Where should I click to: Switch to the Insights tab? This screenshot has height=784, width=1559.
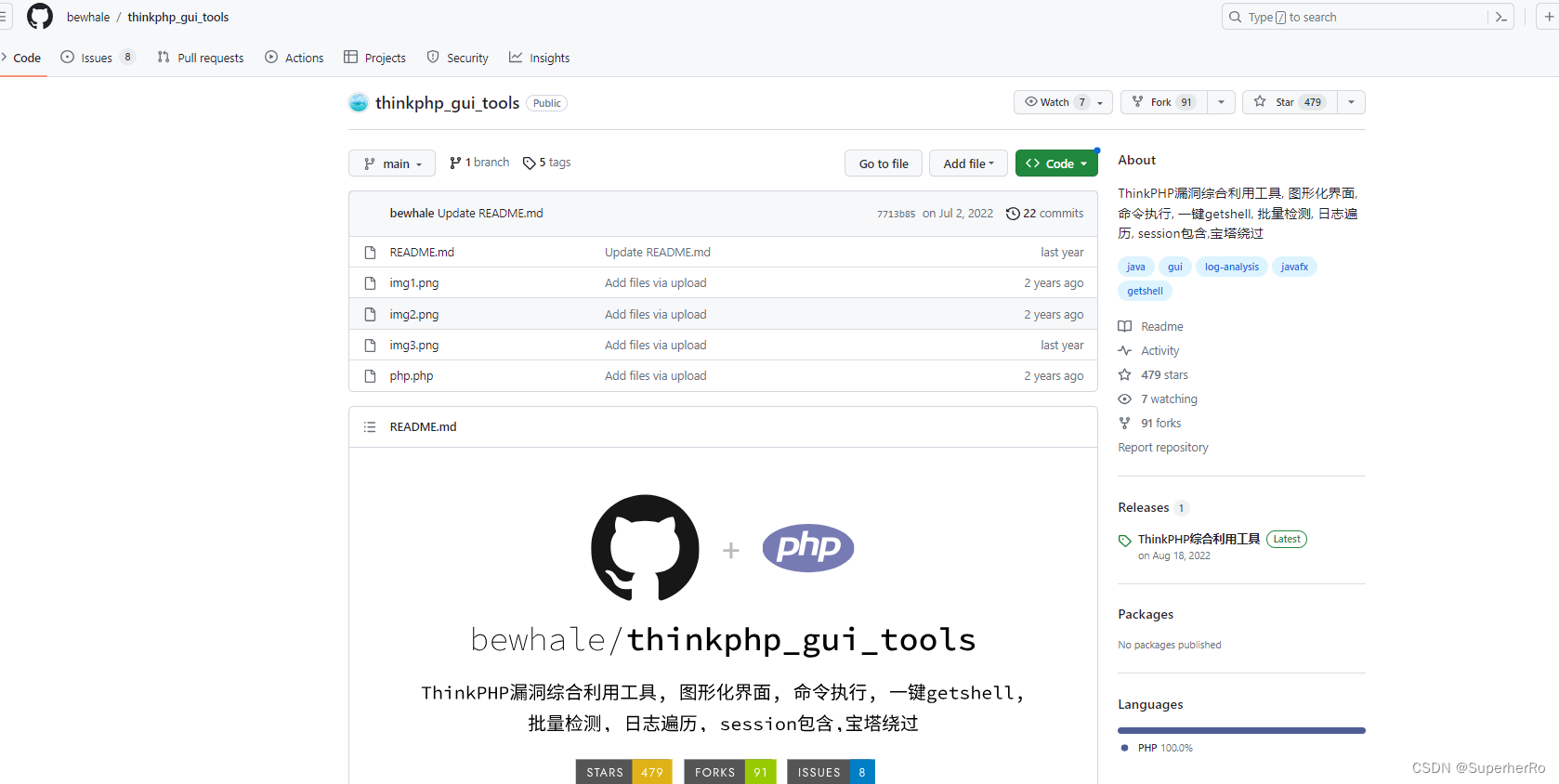tap(540, 58)
